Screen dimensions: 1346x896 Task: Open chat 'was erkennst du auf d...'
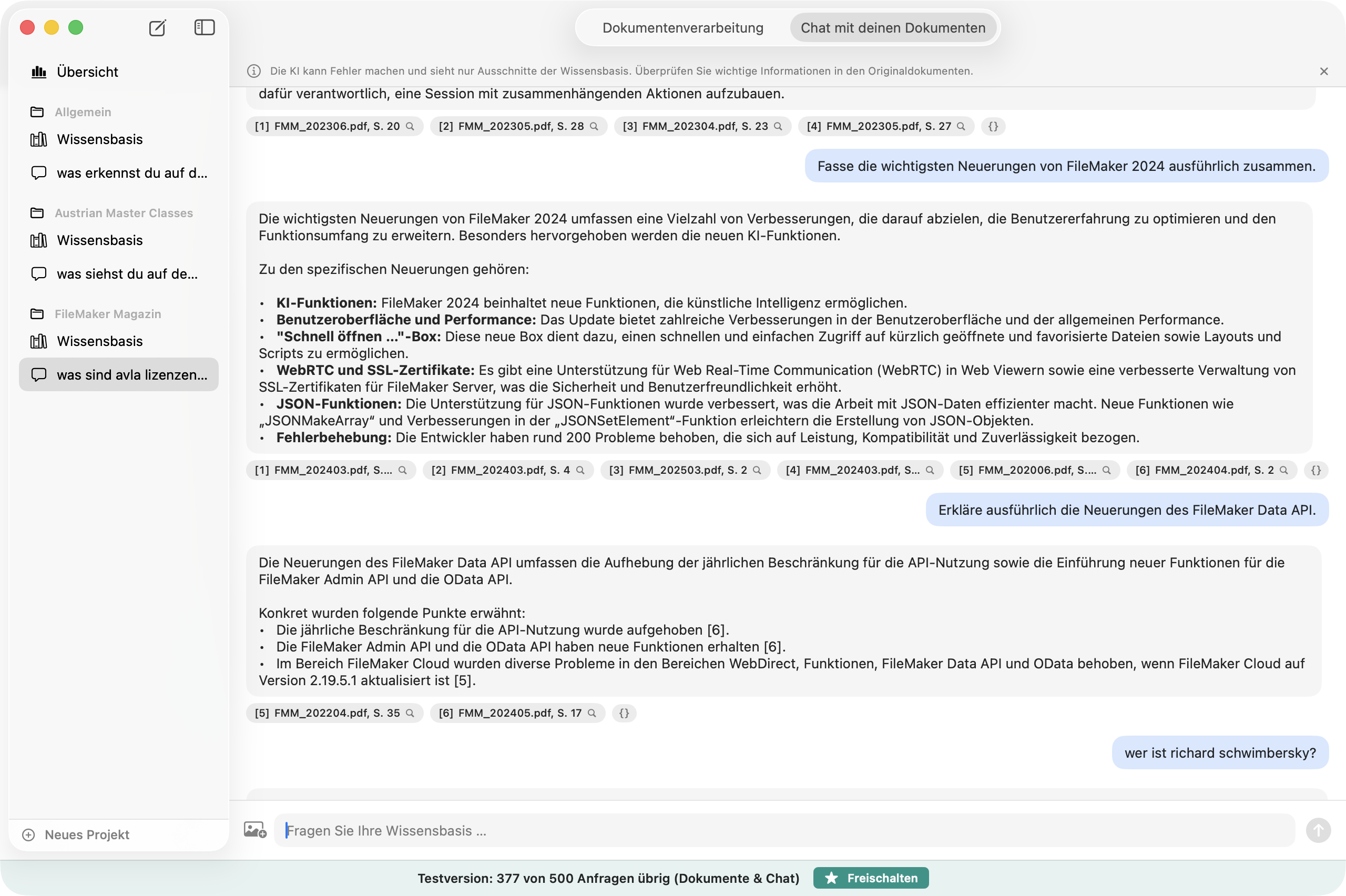click(x=119, y=173)
